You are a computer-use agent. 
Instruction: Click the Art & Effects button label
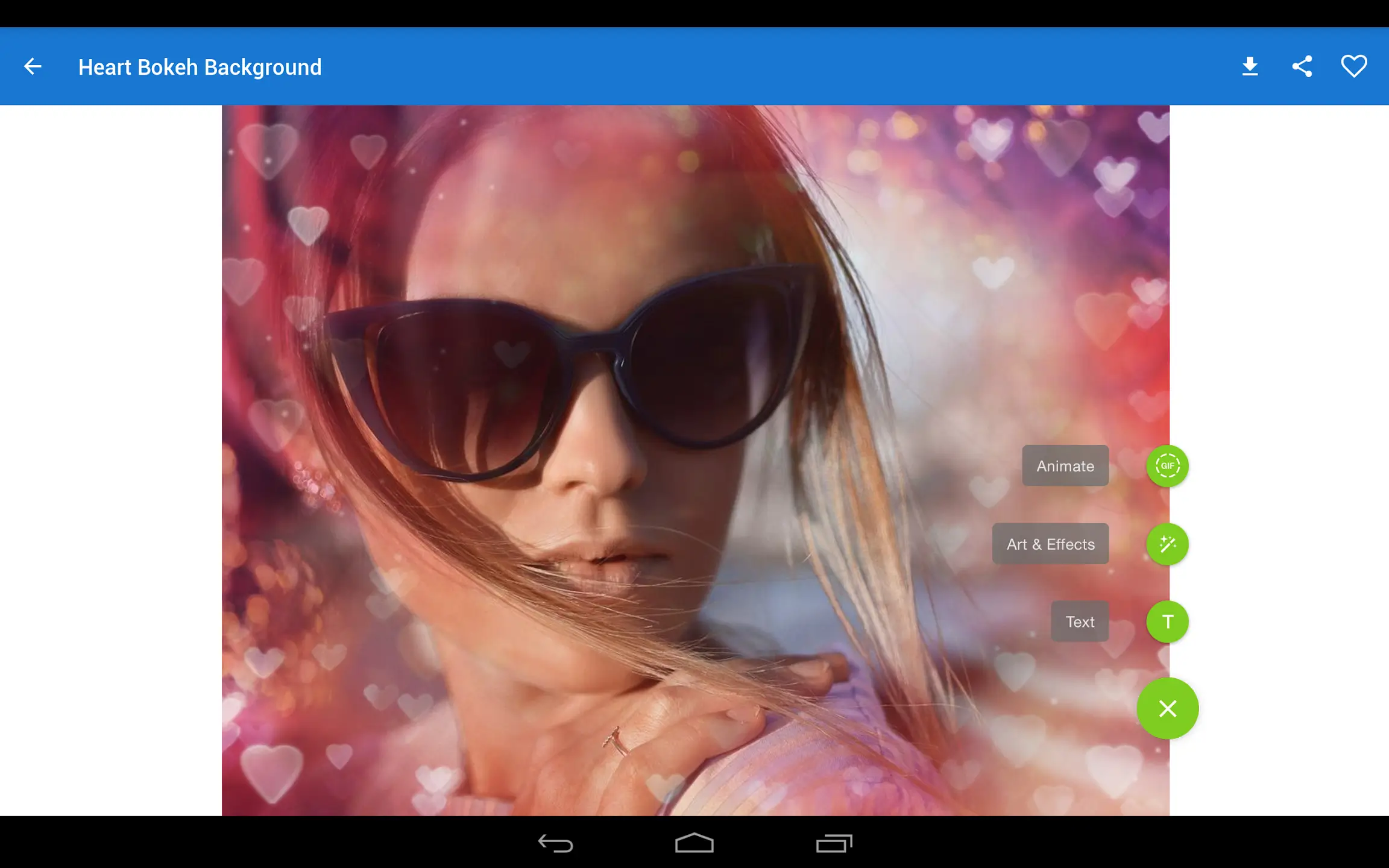pyautogui.click(x=1051, y=544)
